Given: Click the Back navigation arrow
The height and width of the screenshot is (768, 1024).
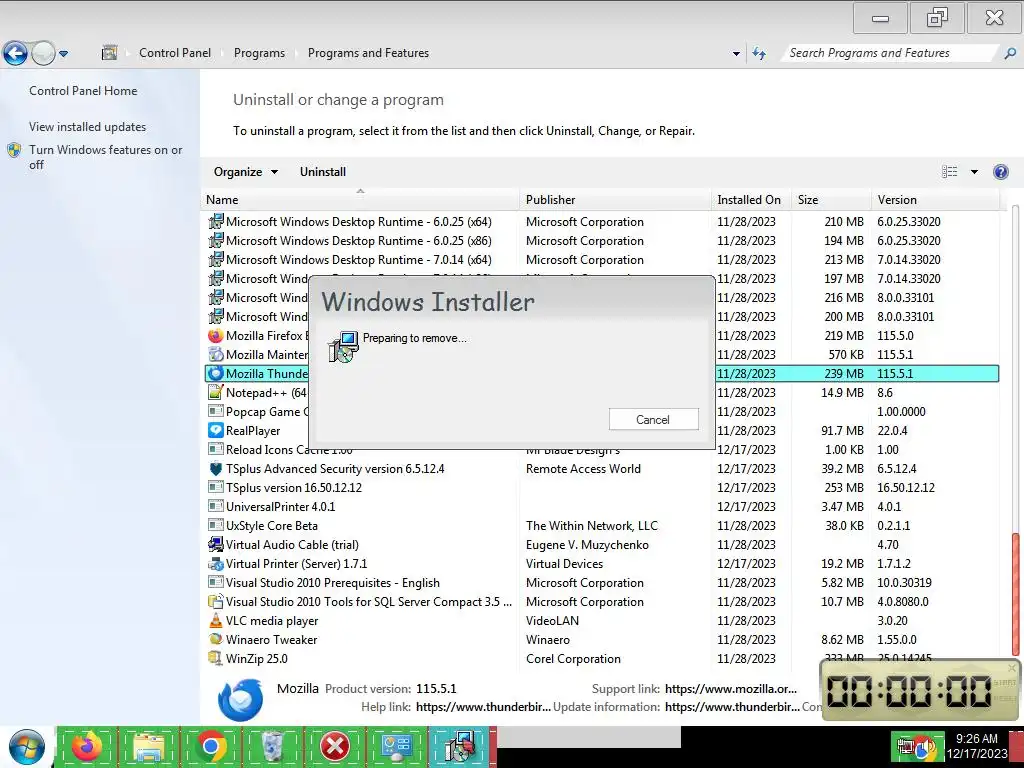Looking at the screenshot, I should (15, 53).
